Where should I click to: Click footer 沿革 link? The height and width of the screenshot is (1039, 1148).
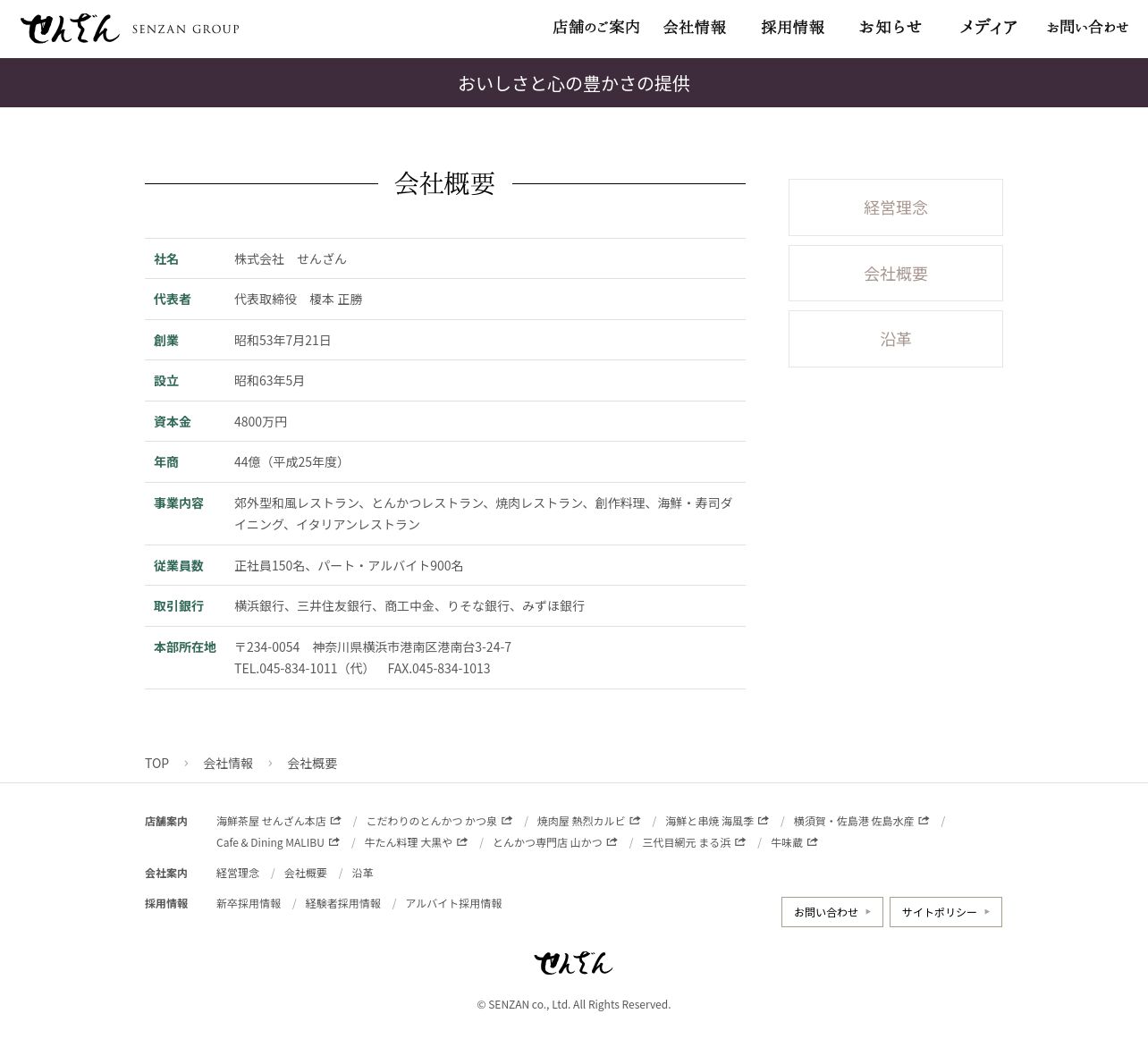[x=363, y=873]
